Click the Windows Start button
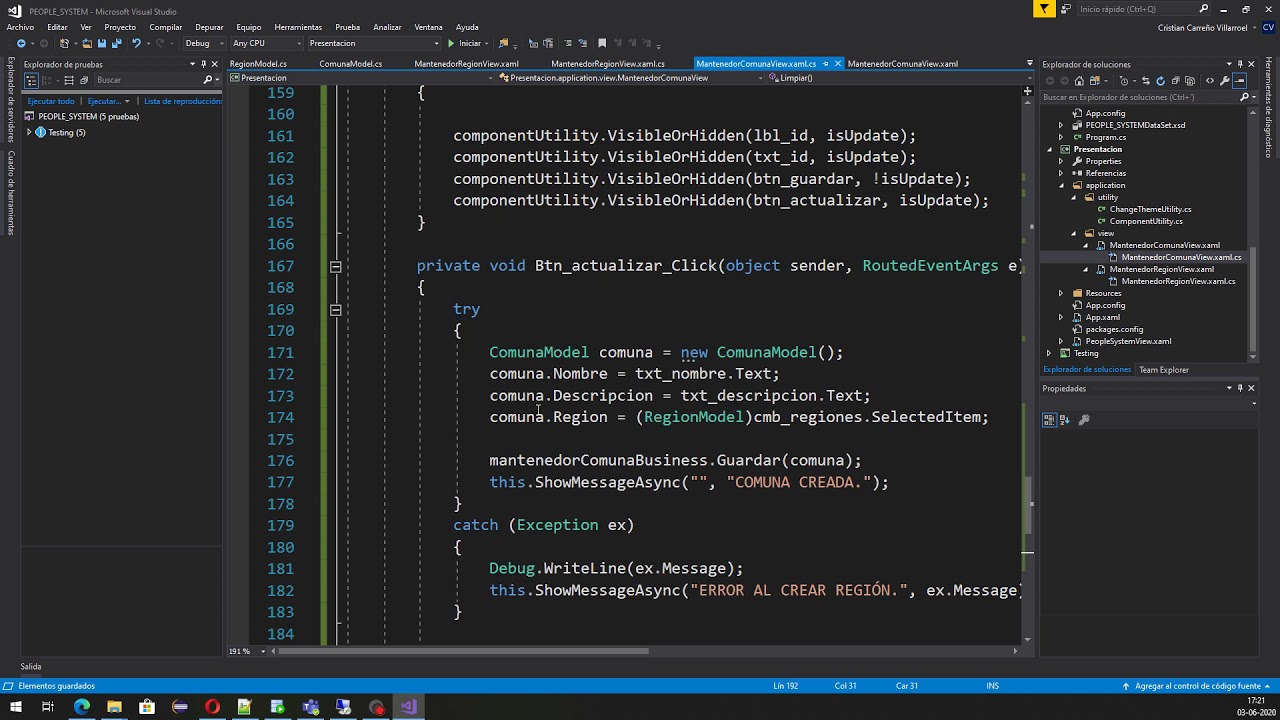The height and width of the screenshot is (720, 1280). point(15,707)
